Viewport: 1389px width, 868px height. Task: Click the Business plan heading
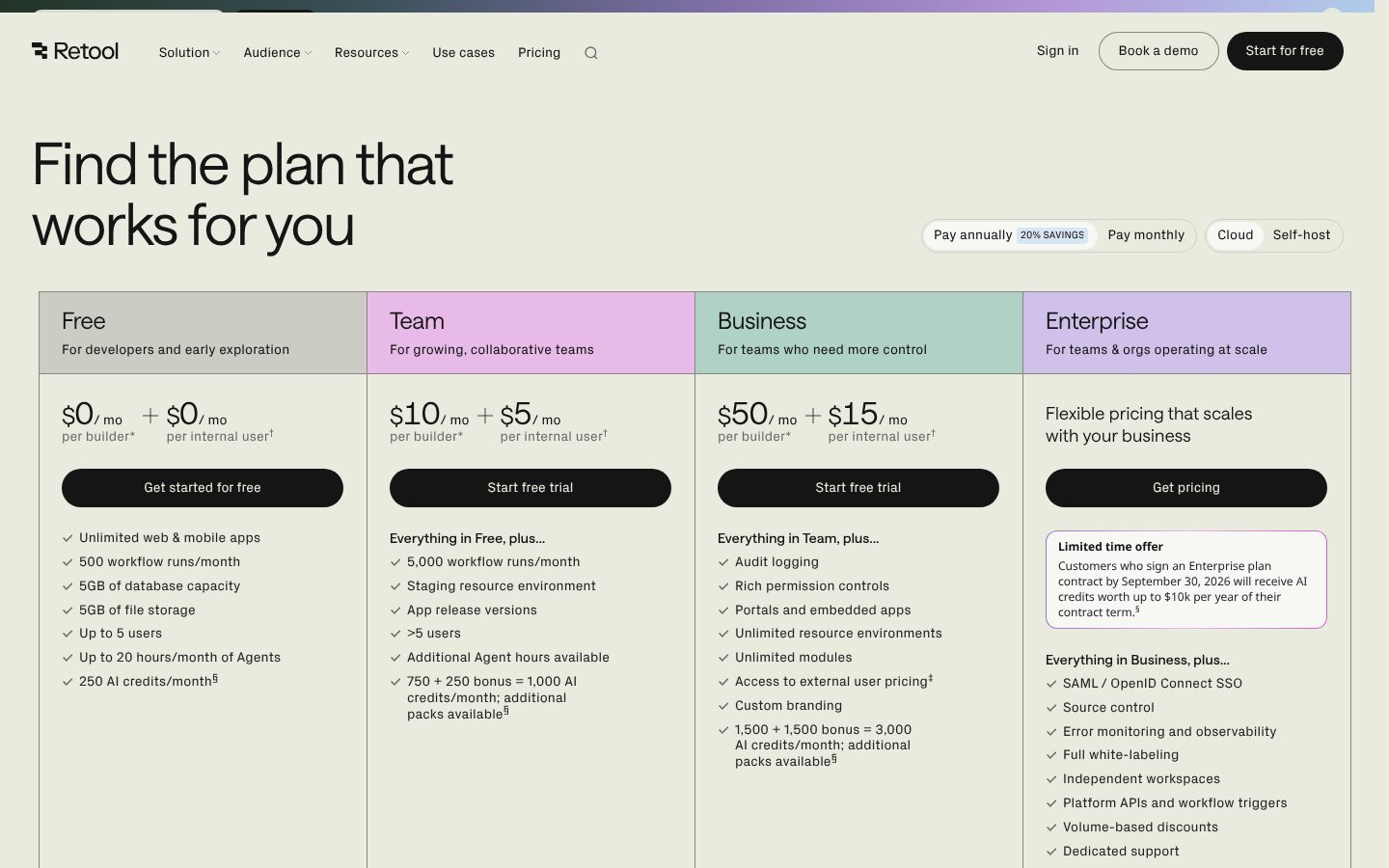[x=762, y=321]
